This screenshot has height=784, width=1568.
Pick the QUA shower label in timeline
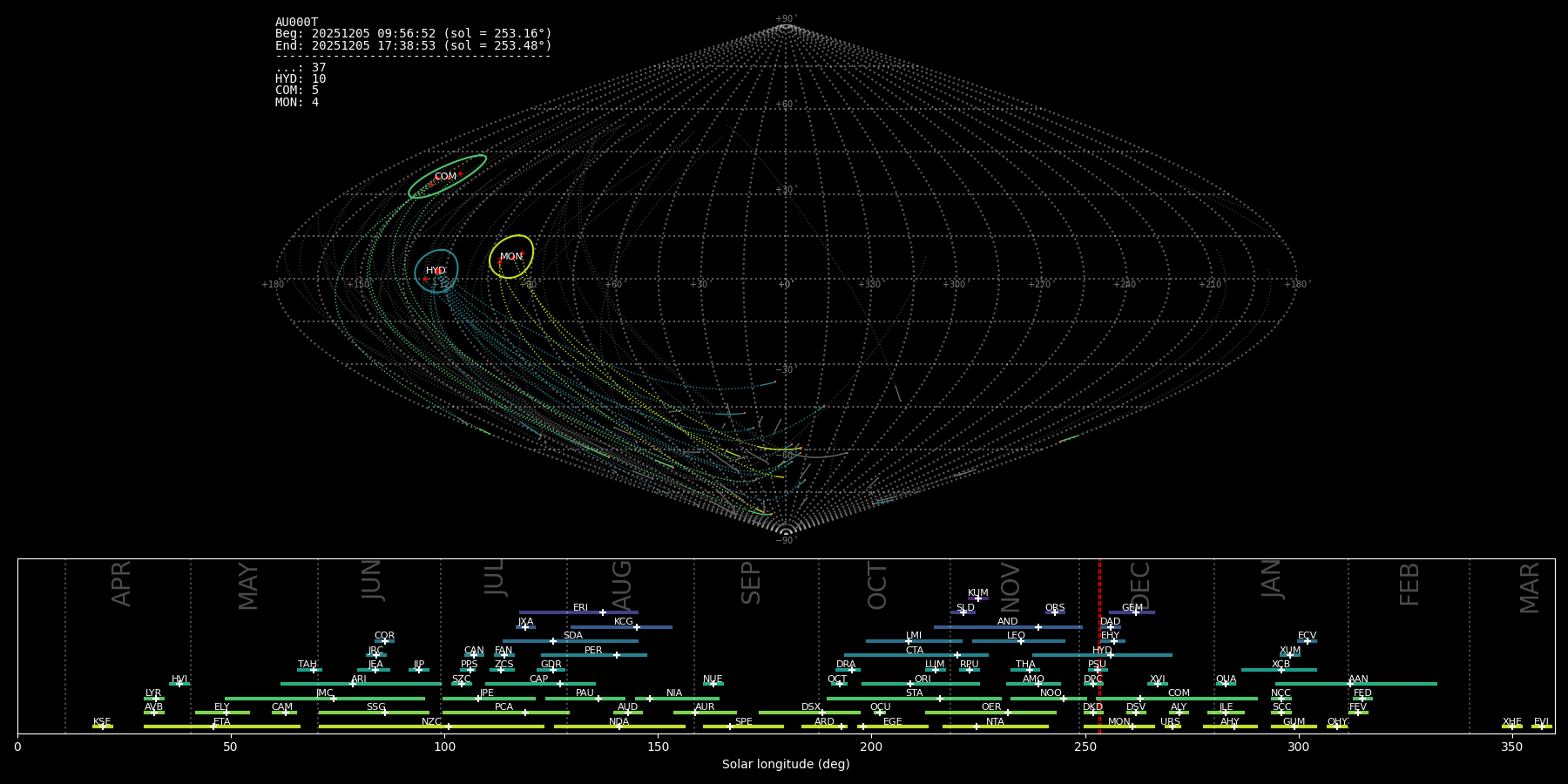[1226, 679]
